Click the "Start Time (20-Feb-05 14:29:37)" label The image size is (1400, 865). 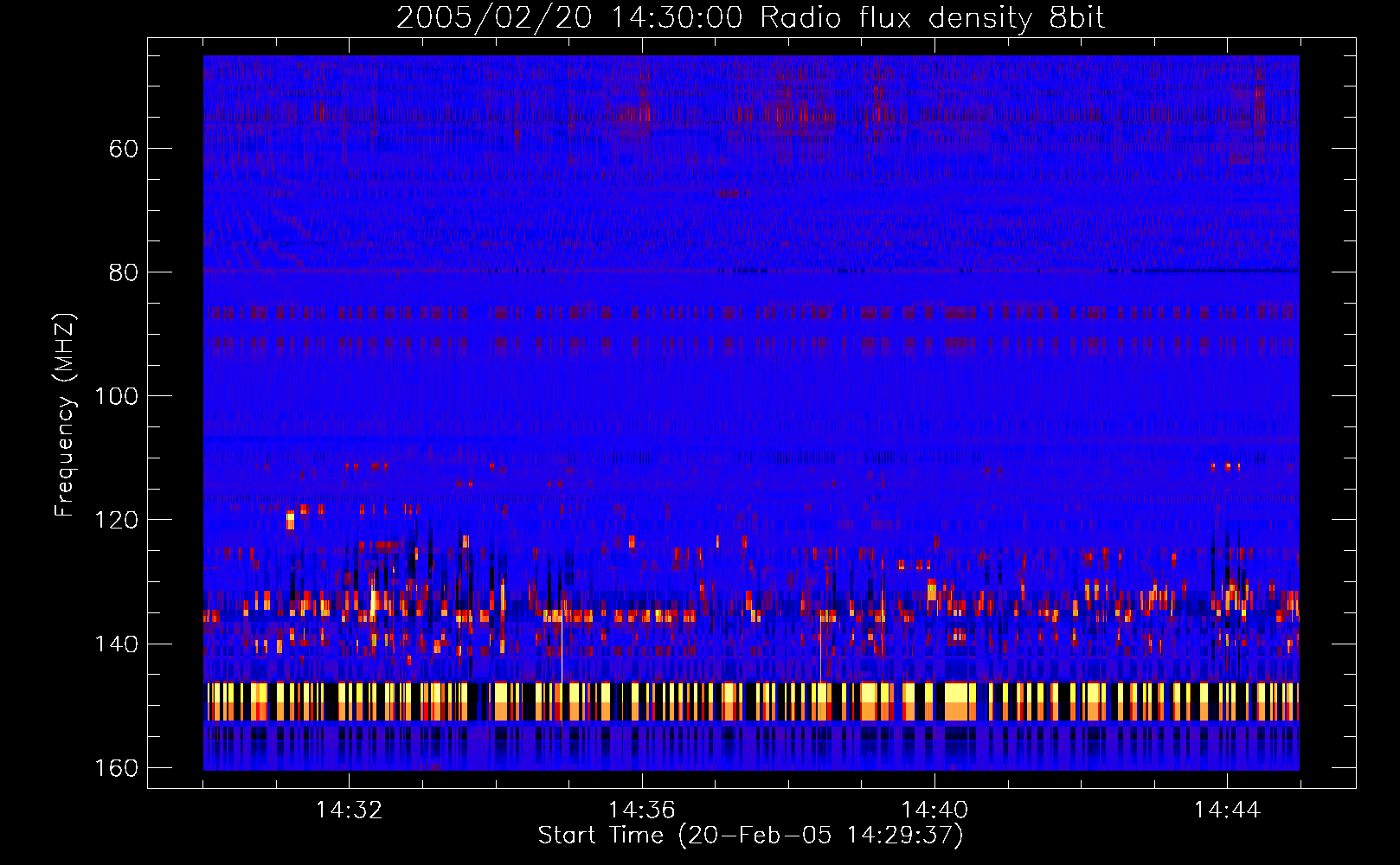pyautogui.click(x=750, y=836)
